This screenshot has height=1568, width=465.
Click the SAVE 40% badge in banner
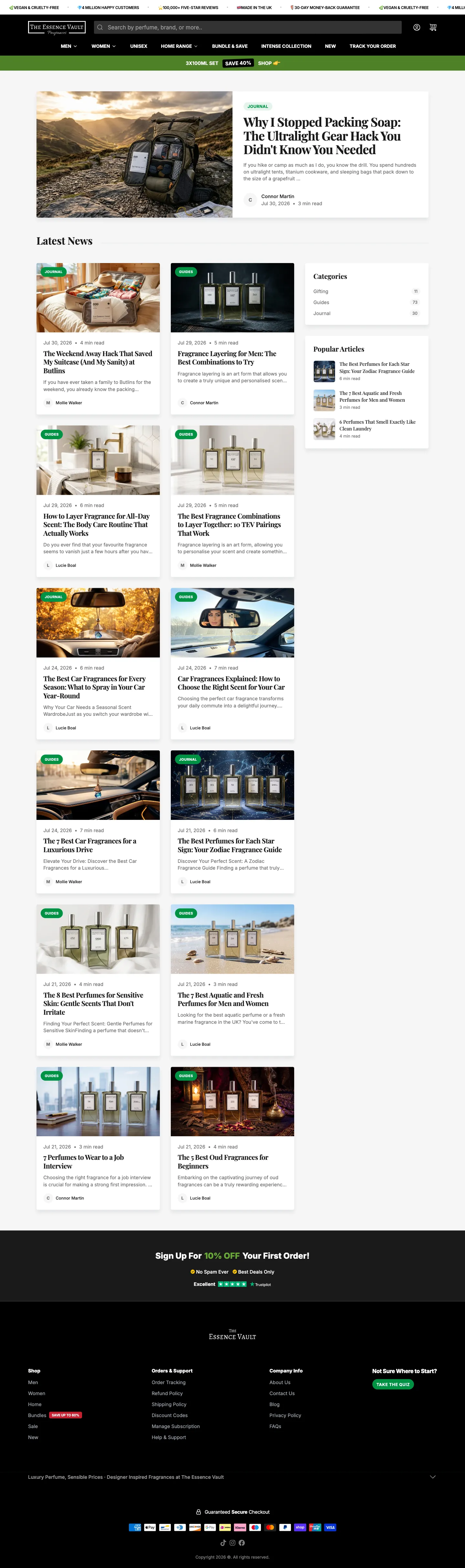coord(238,63)
